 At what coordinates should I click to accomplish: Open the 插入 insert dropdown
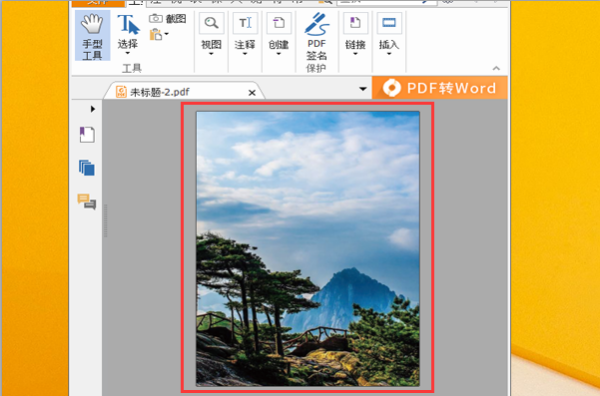tap(389, 35)
